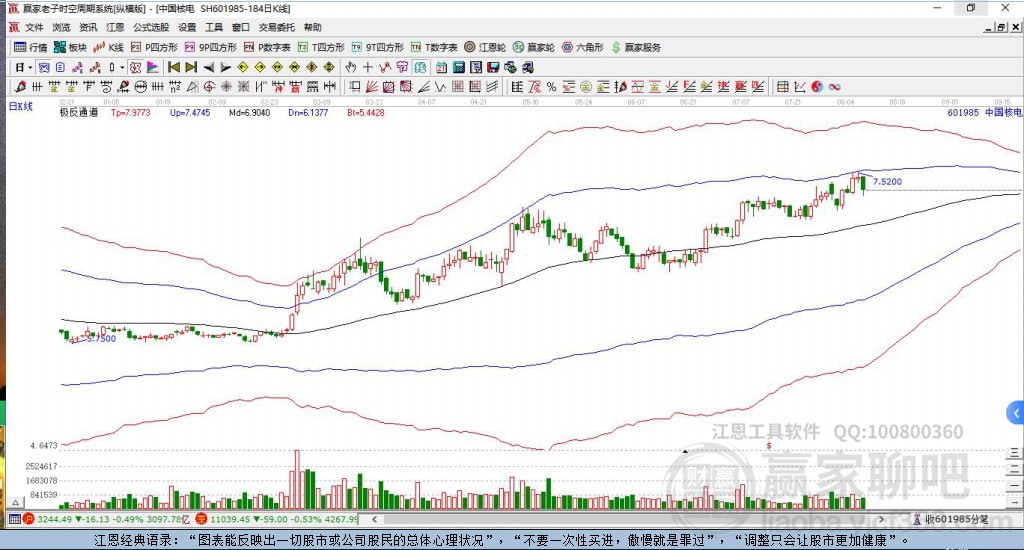Select the red pencil draw tool
Screen dimensions: 1024x550
pos(20,87)
